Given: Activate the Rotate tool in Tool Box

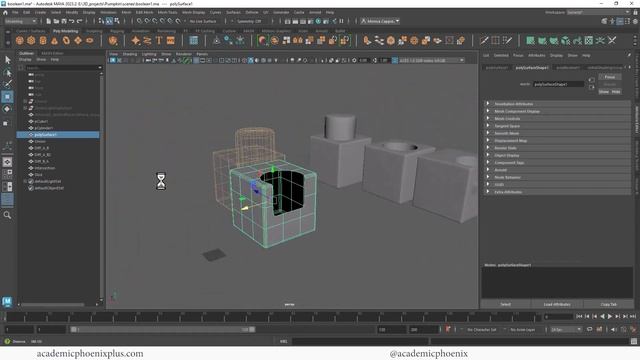Looking at the screenshot, I should [7, 109].
